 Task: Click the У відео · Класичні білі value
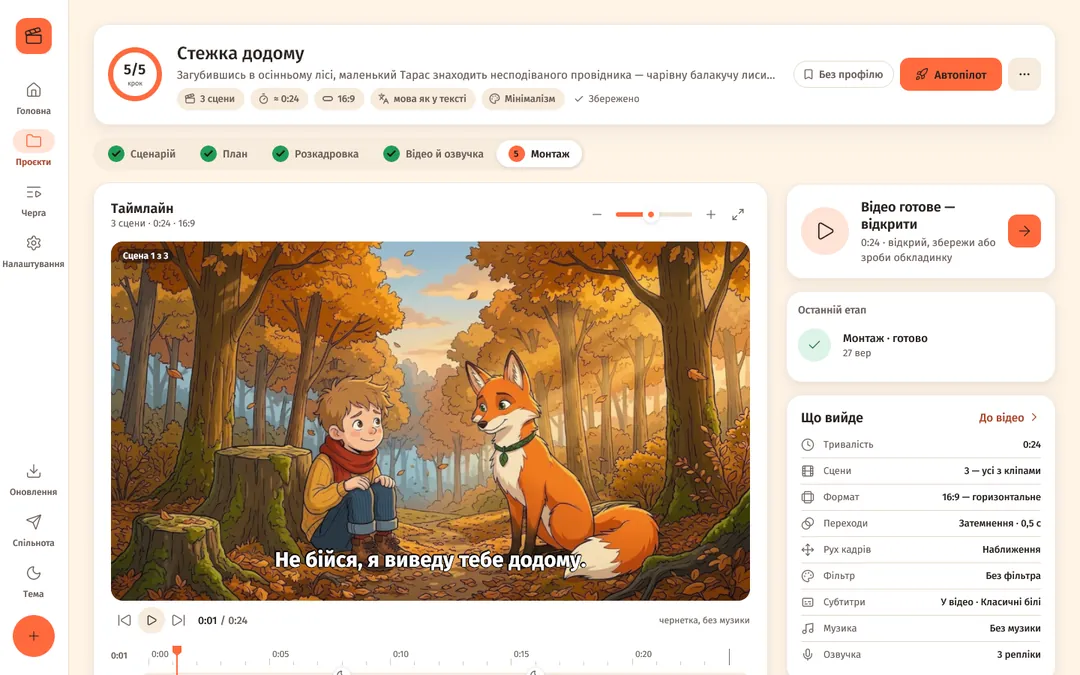(x=990, y=601)
